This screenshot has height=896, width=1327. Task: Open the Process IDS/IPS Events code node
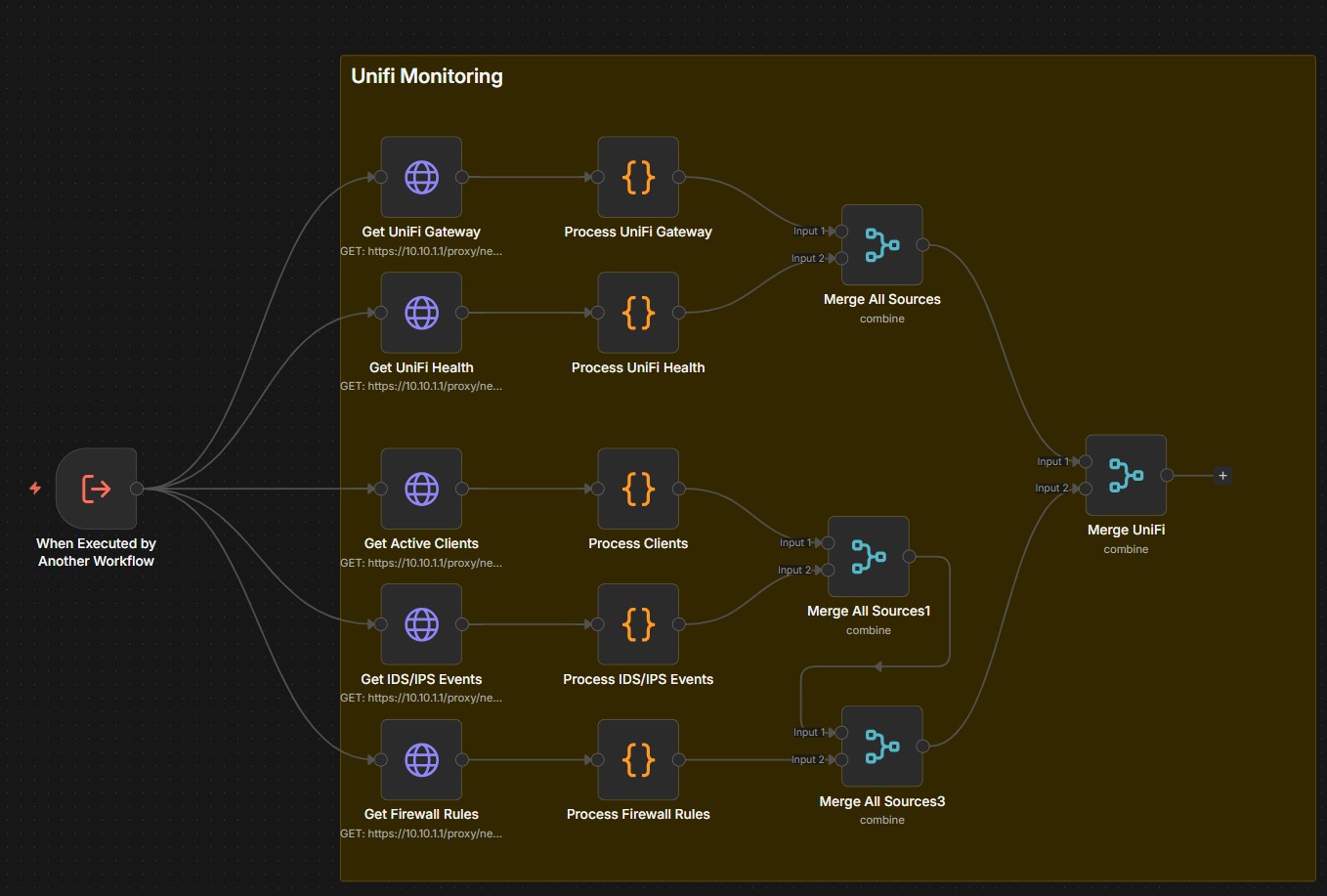[x=638, y=623]
